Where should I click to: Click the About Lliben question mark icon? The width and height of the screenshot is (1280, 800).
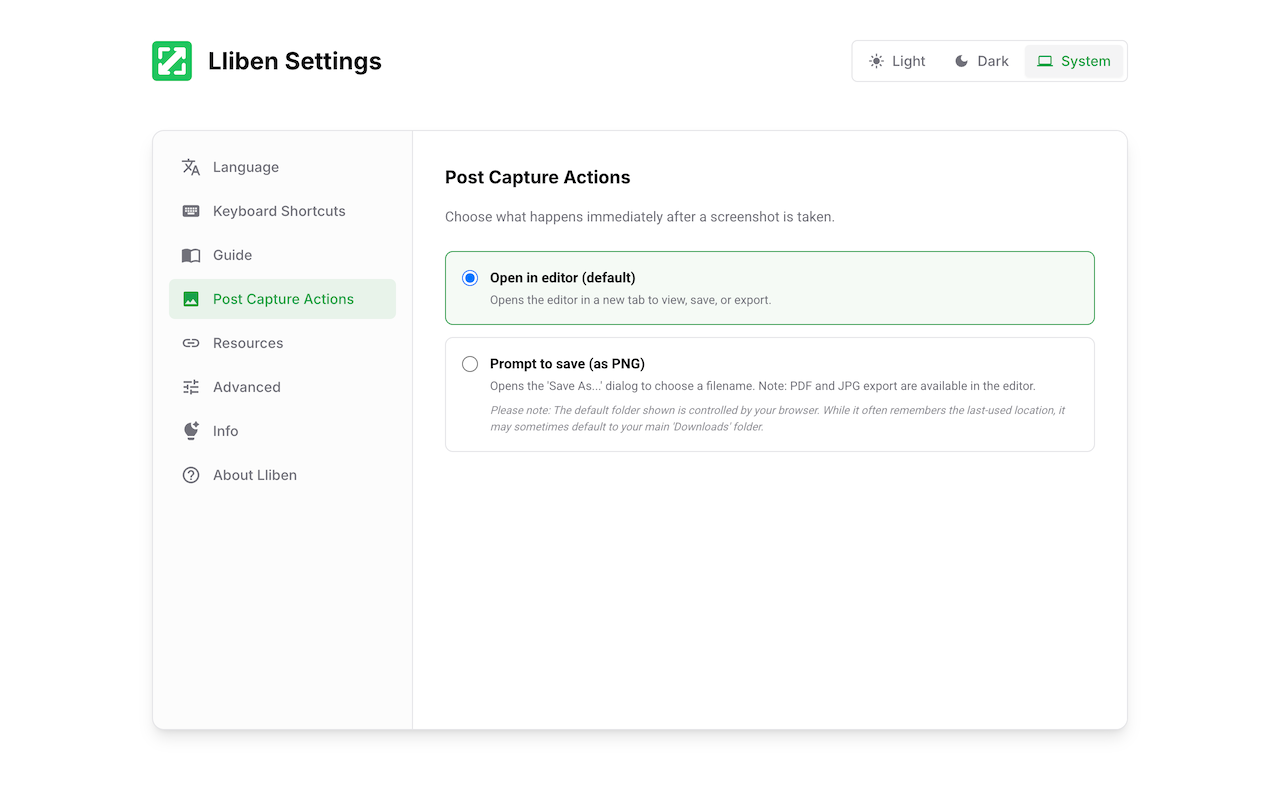(x=191, y=475)
